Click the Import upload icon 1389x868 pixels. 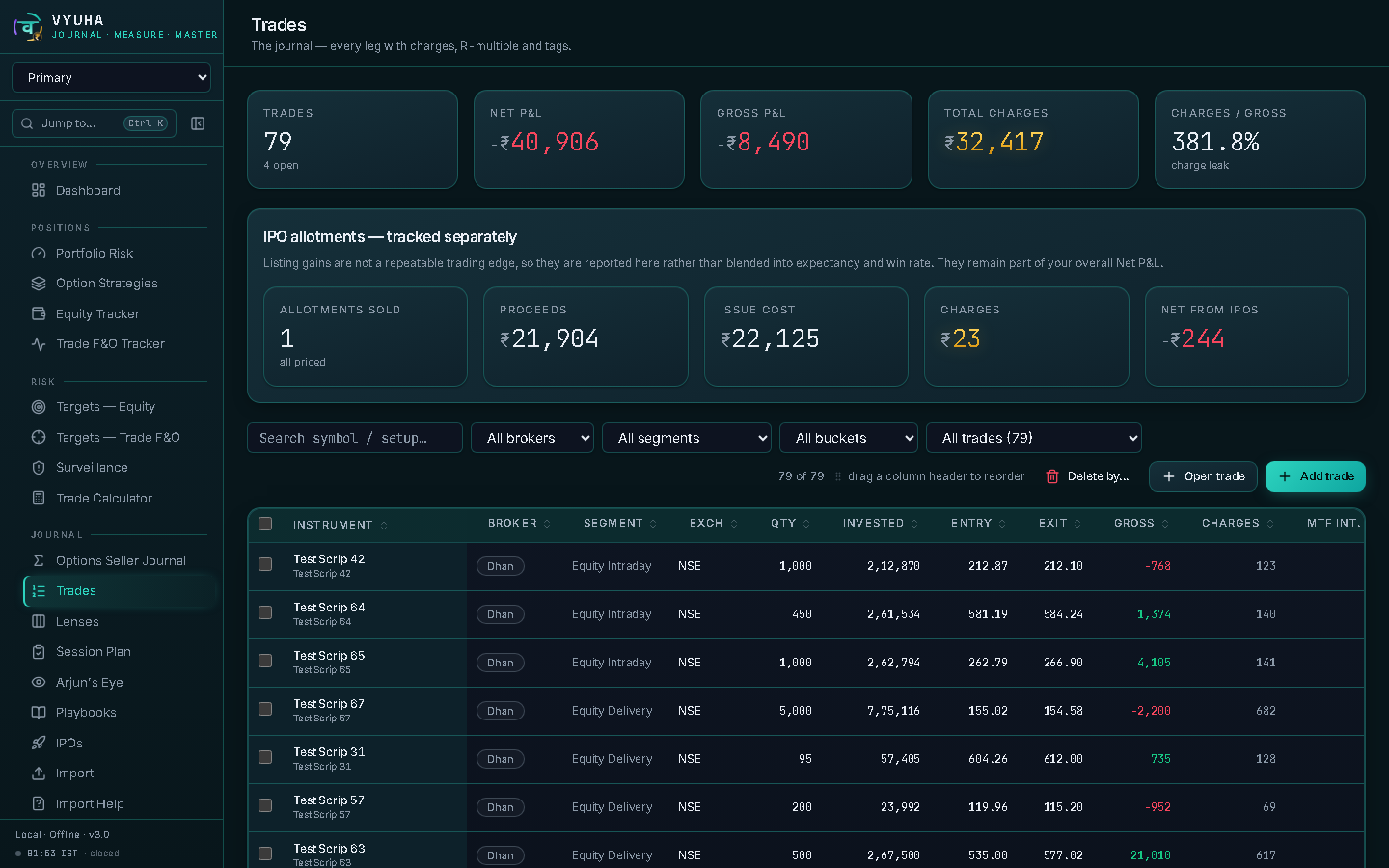click(x=39, y=773)
